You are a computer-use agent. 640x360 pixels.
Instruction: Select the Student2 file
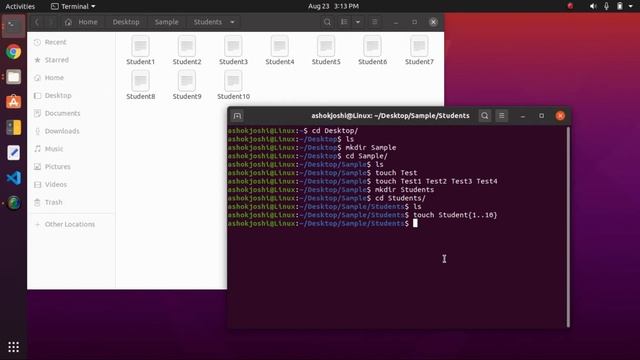click(187, 51)
